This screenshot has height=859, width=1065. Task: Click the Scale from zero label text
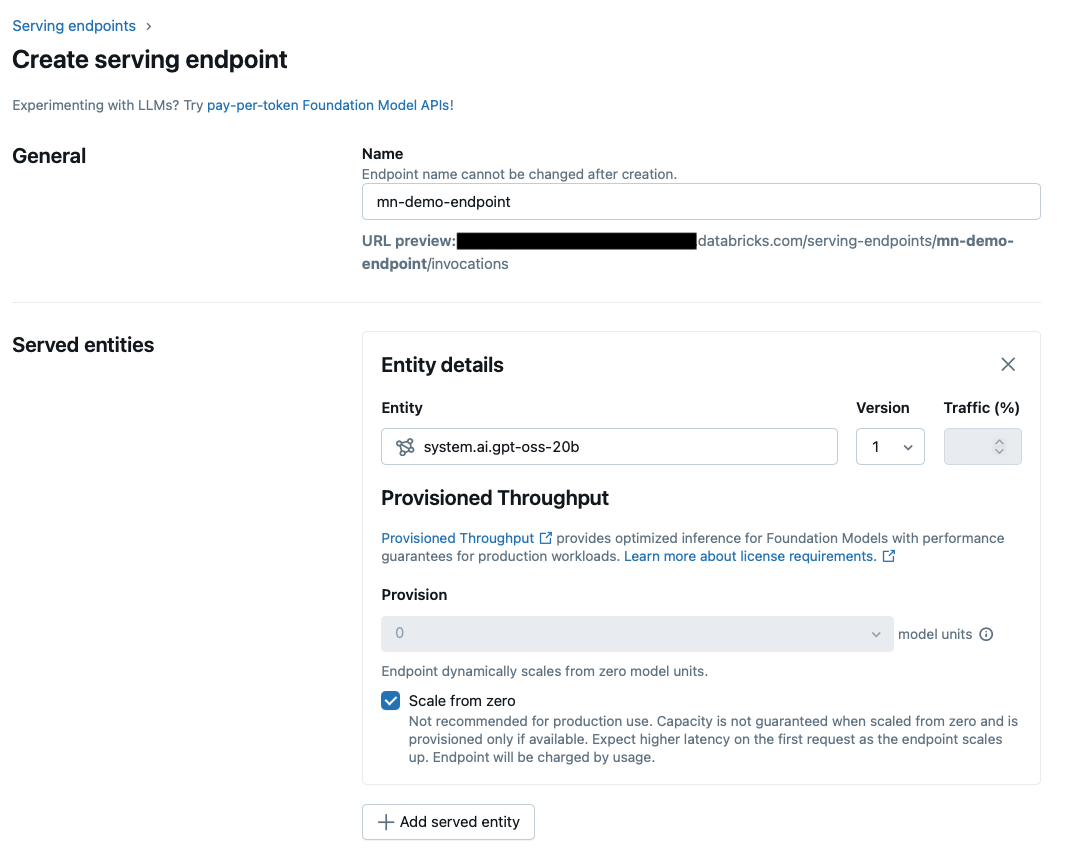point(462,701)
